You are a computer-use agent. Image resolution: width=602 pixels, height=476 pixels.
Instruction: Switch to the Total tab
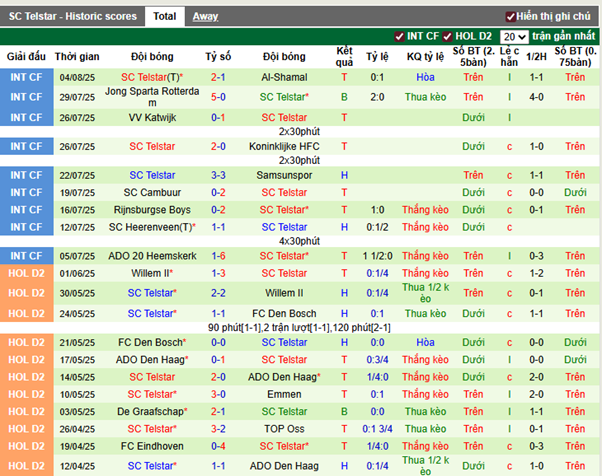pyautogui.click(x=164, y=17)
